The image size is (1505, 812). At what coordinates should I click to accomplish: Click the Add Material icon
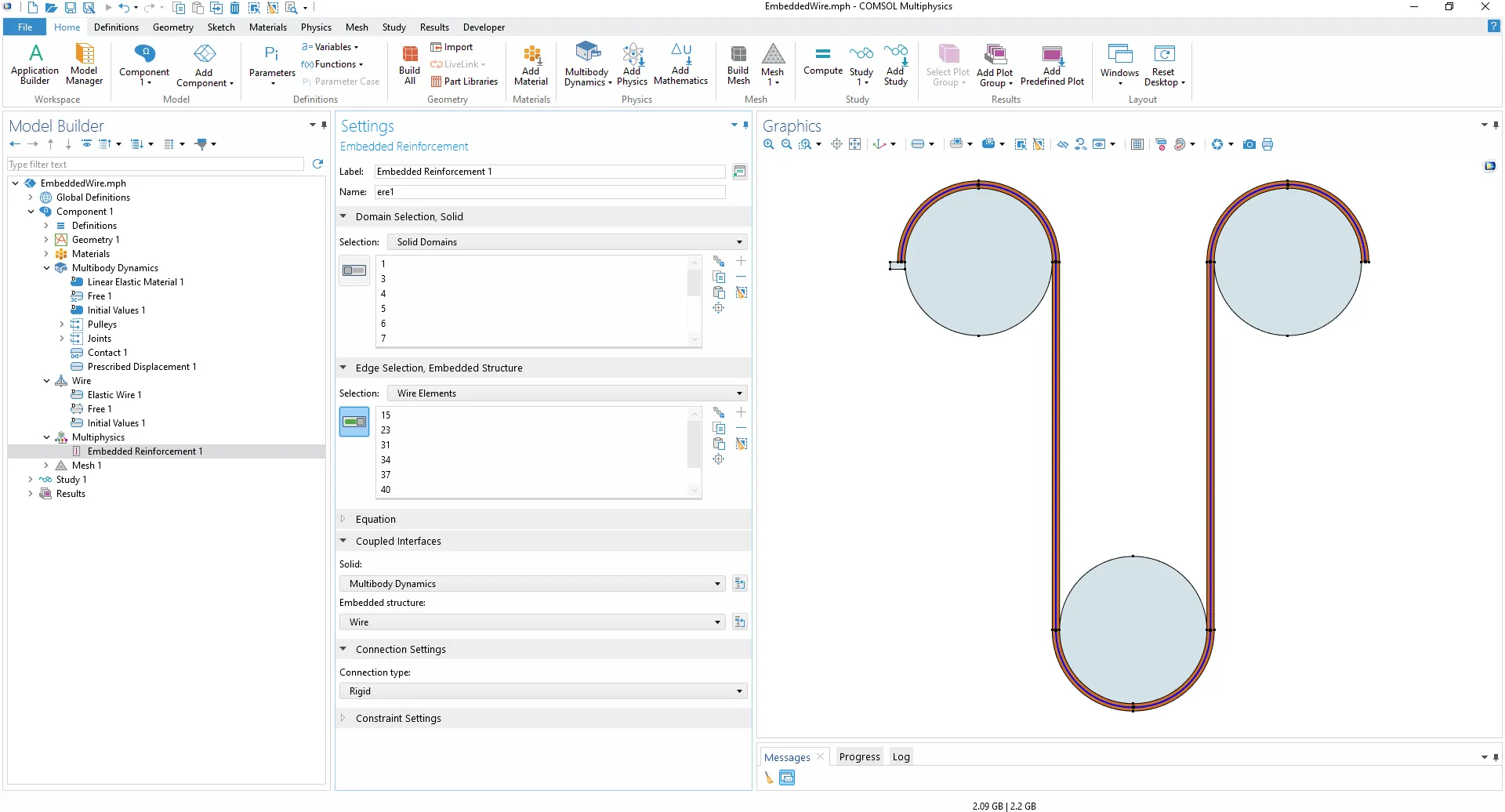(531, 64)
